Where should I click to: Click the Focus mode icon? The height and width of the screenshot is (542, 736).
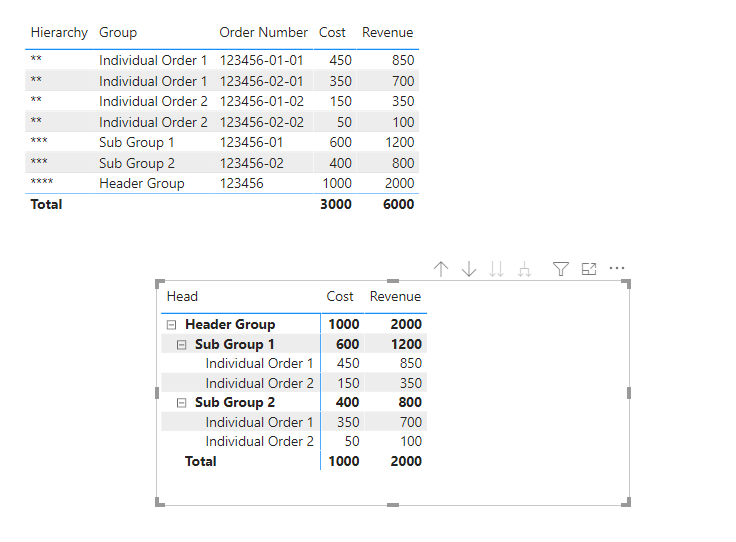click(589, 269)
